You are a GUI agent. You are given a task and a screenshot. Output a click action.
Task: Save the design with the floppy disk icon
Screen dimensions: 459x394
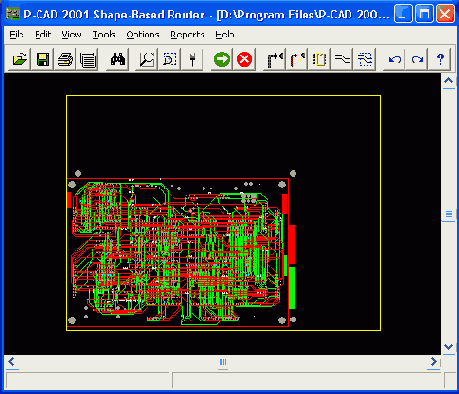coord(42,60)
